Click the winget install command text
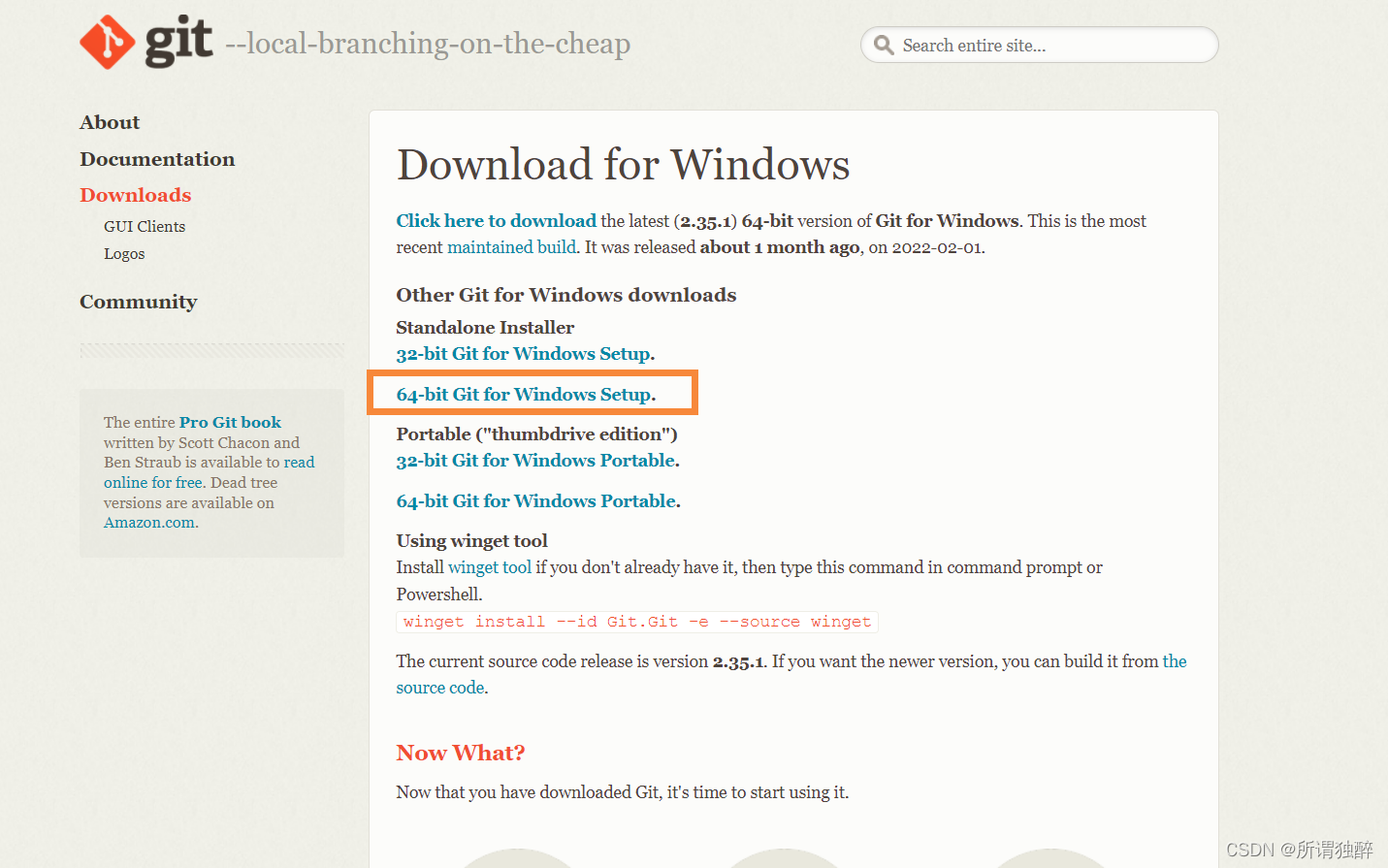This screenshot has width=1388, height=868. tap(637, 622)
